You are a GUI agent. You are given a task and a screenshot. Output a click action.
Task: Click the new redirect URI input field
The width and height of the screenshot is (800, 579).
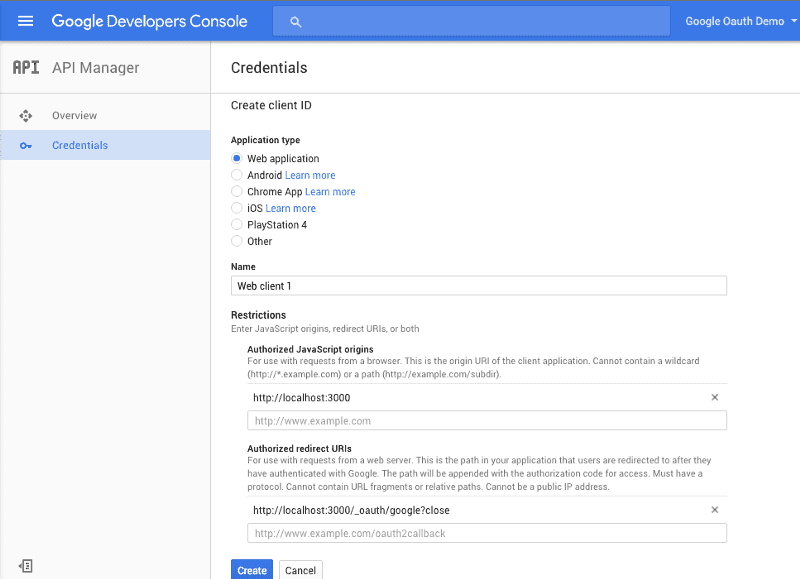[487, 533]
